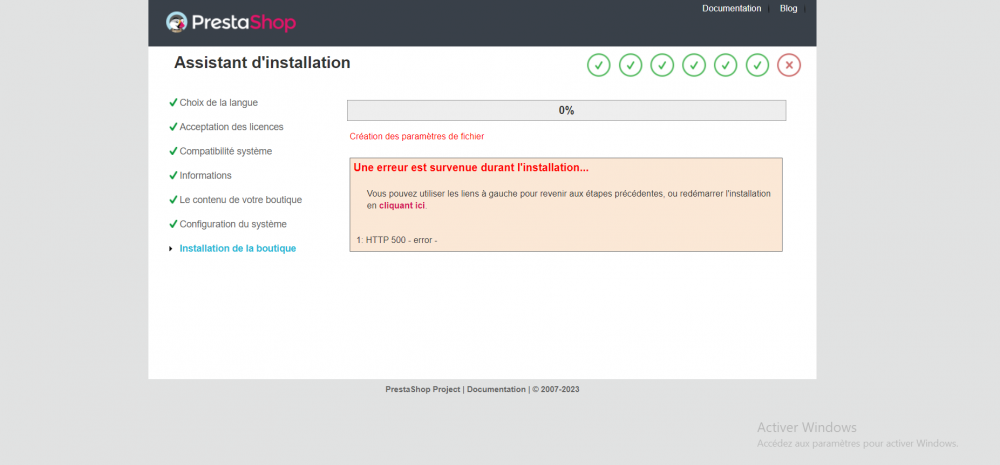The height and width of the screenshot is (465, 1000).
Task: Select Installation de la boutique step
Action: [238, 249]
